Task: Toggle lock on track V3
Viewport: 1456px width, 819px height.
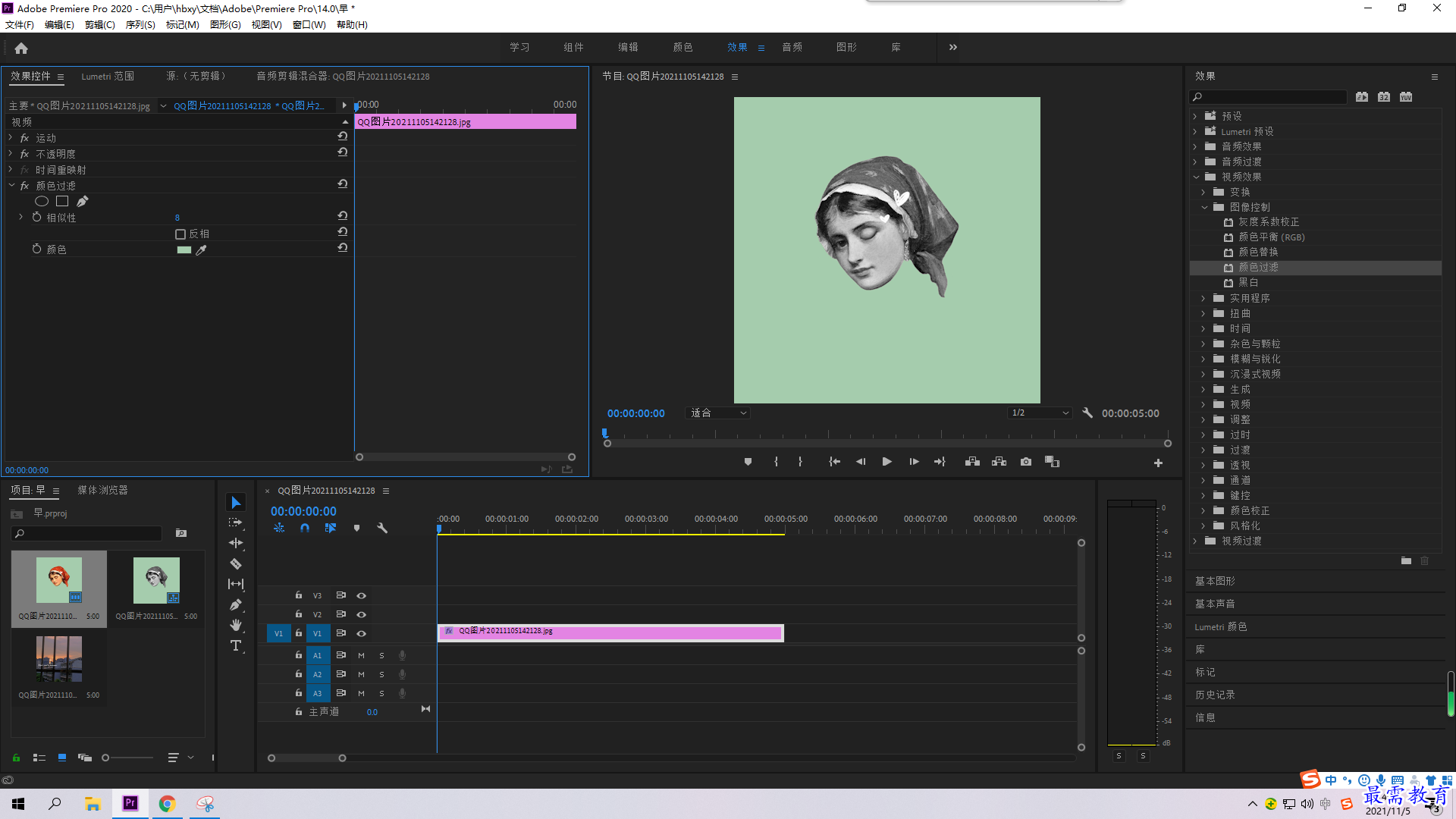Action: (x=299, y=595)
